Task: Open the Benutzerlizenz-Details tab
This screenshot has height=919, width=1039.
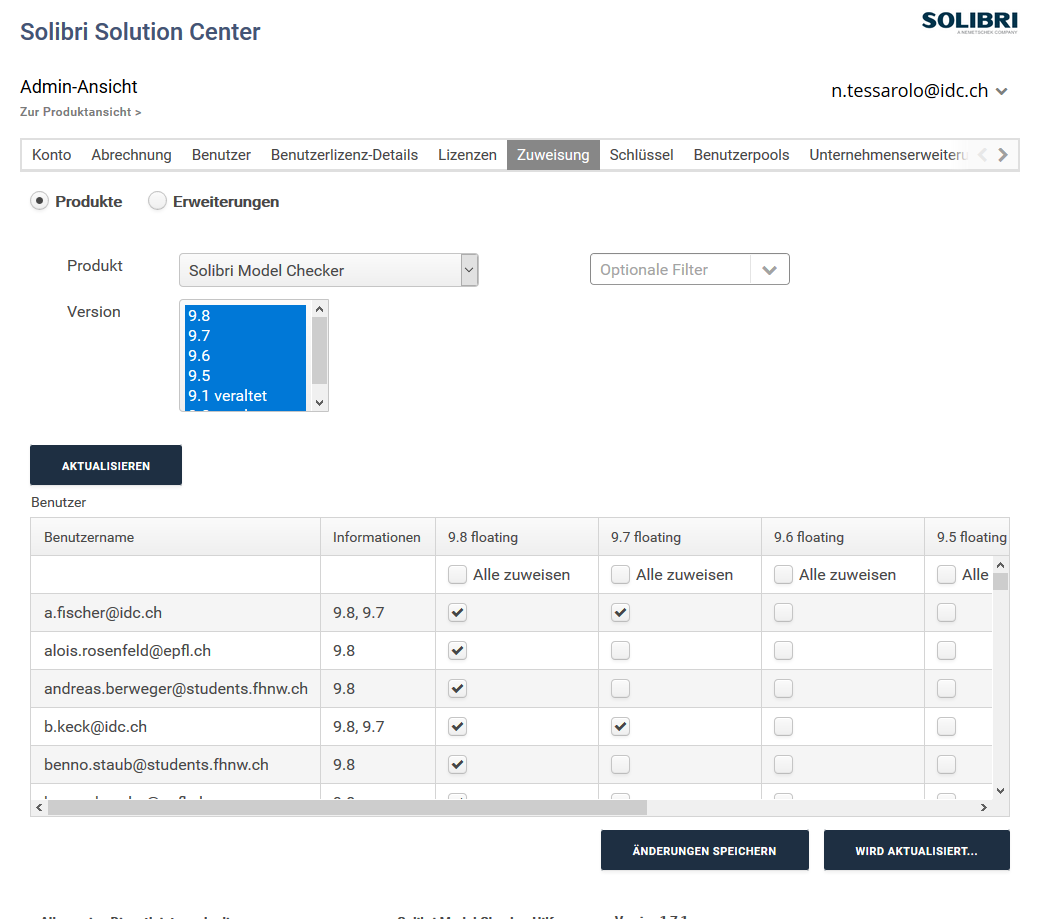Action: 345,155
